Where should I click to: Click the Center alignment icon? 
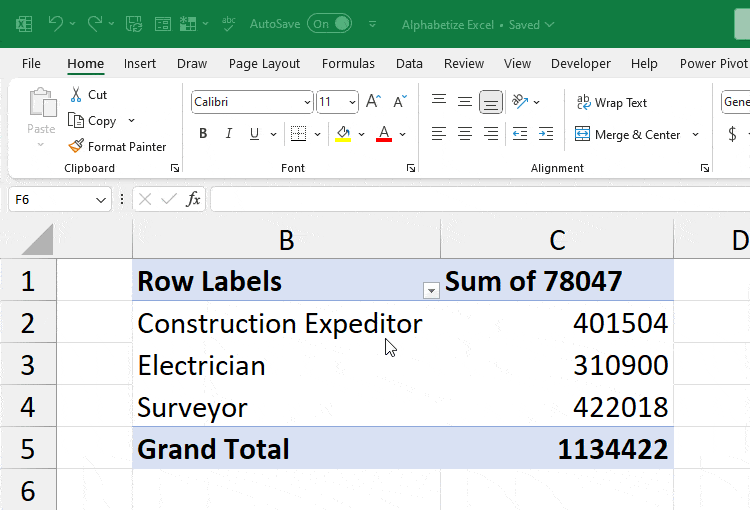click(x=464, y=133)
